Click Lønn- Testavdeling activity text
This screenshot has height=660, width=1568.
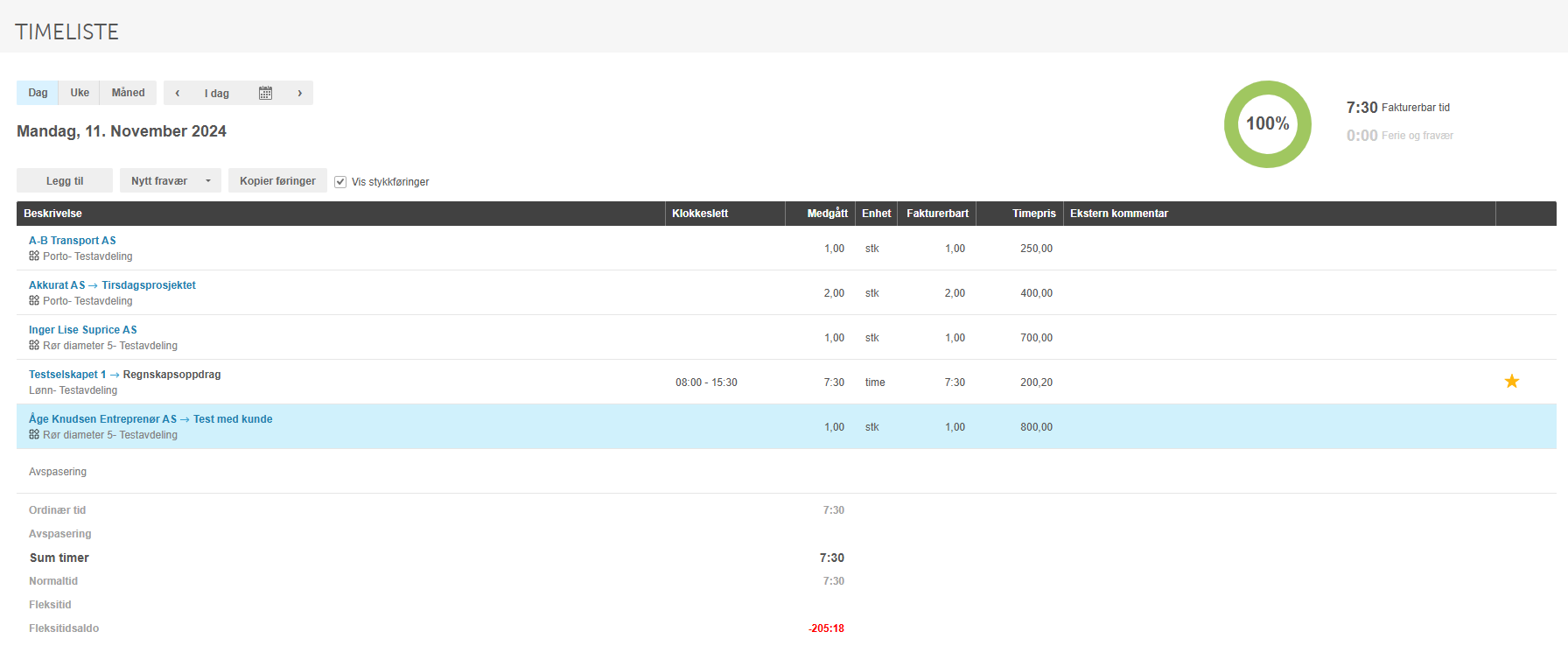tap(73, 390)
